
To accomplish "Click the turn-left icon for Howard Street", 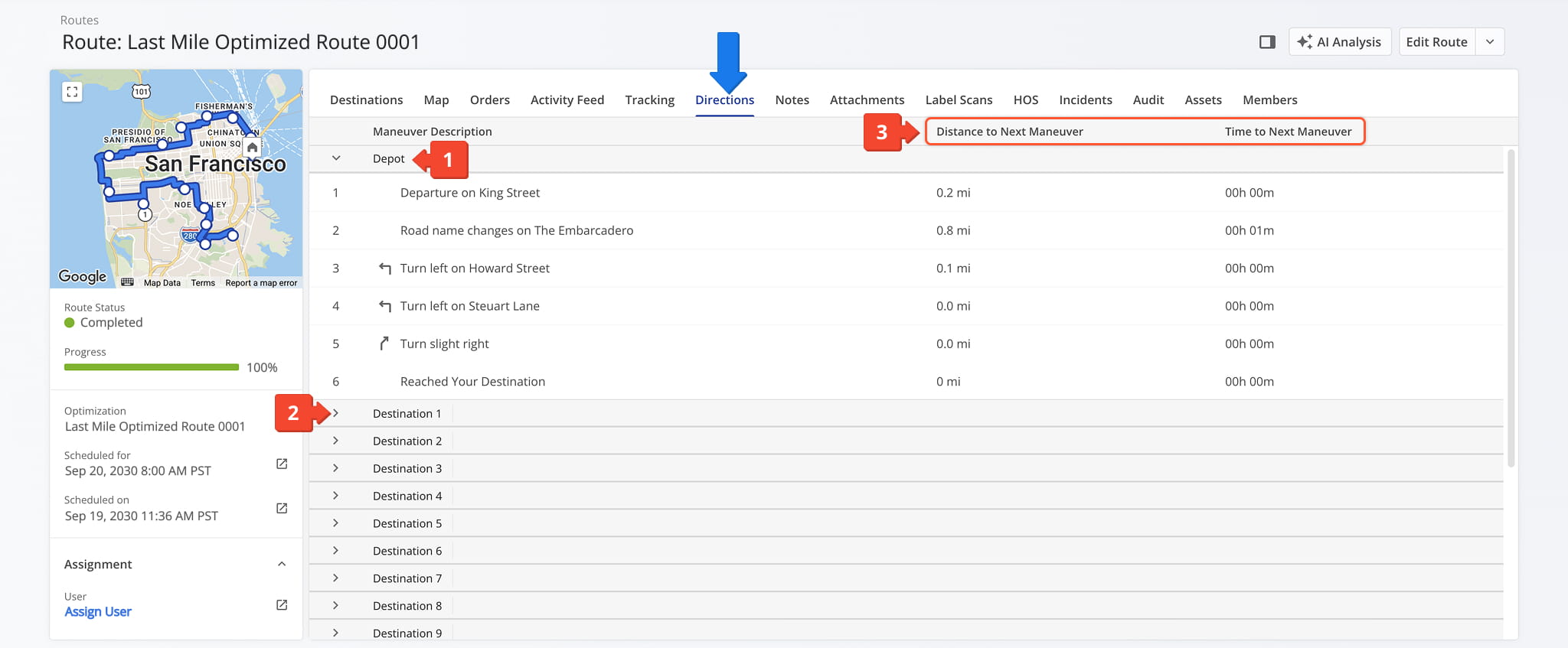I will coord(385,269).
